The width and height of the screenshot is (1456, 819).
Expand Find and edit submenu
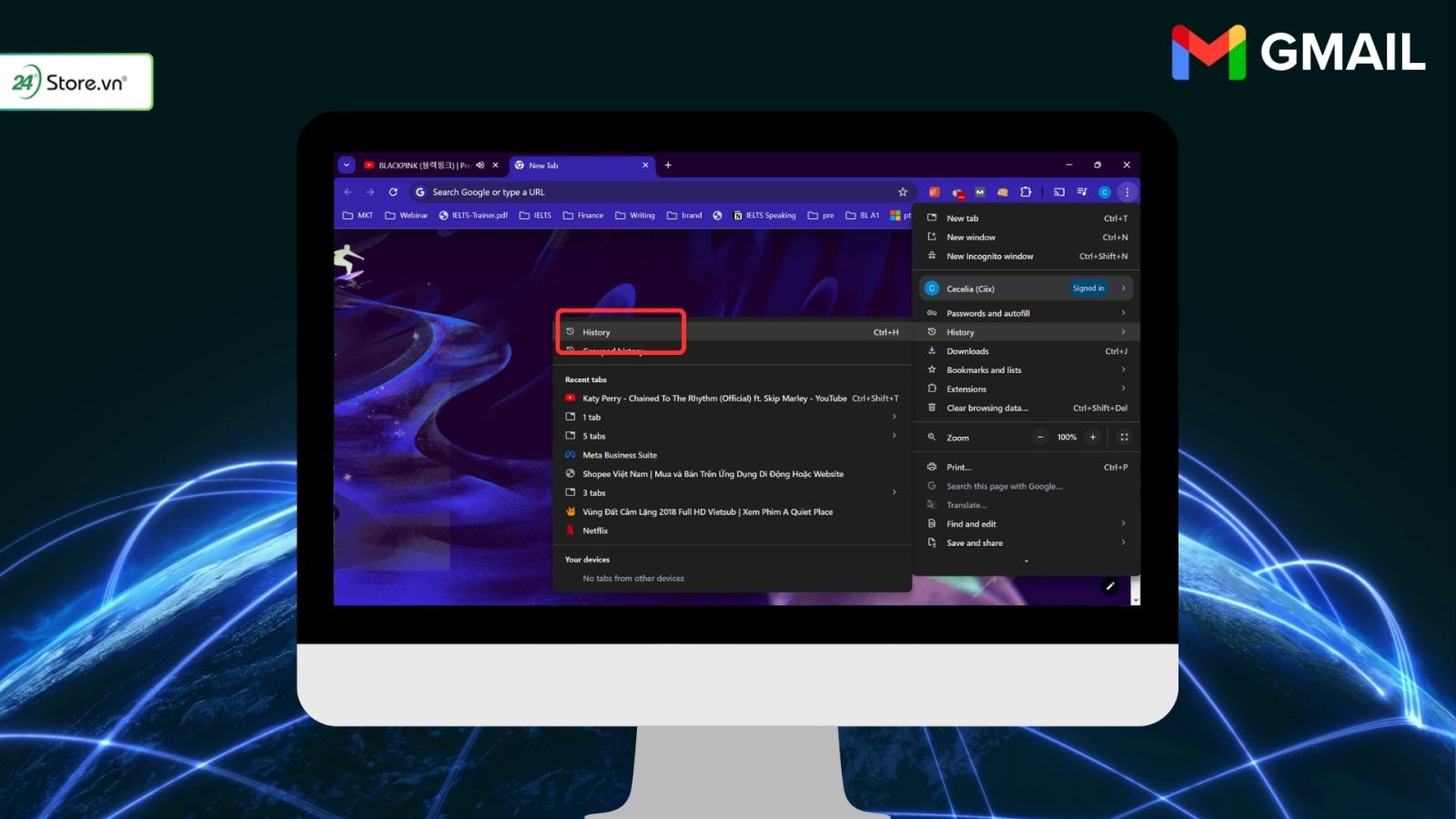point(1026,524)
